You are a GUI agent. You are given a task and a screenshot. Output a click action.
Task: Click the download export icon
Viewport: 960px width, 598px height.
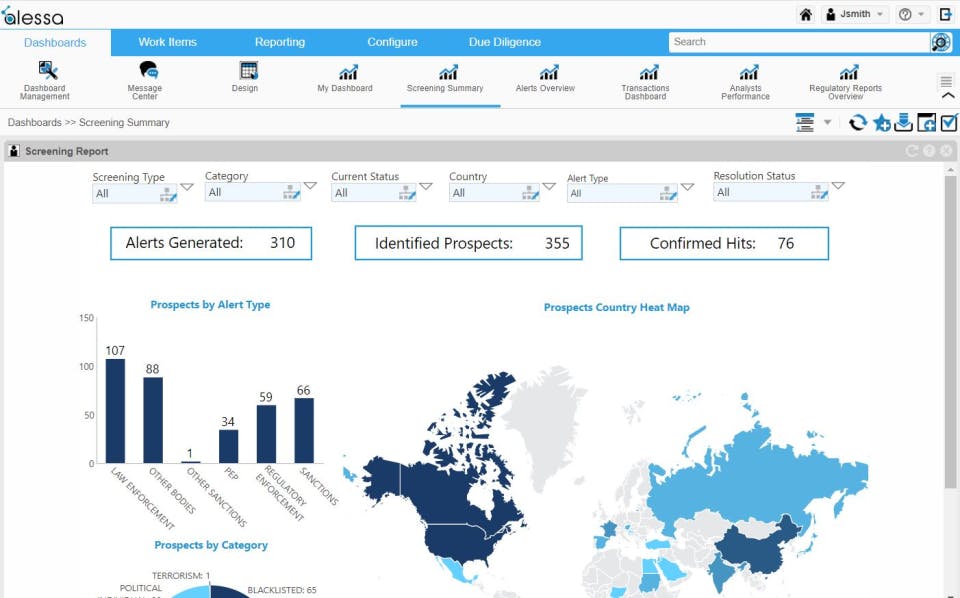[x=903, y=122]
